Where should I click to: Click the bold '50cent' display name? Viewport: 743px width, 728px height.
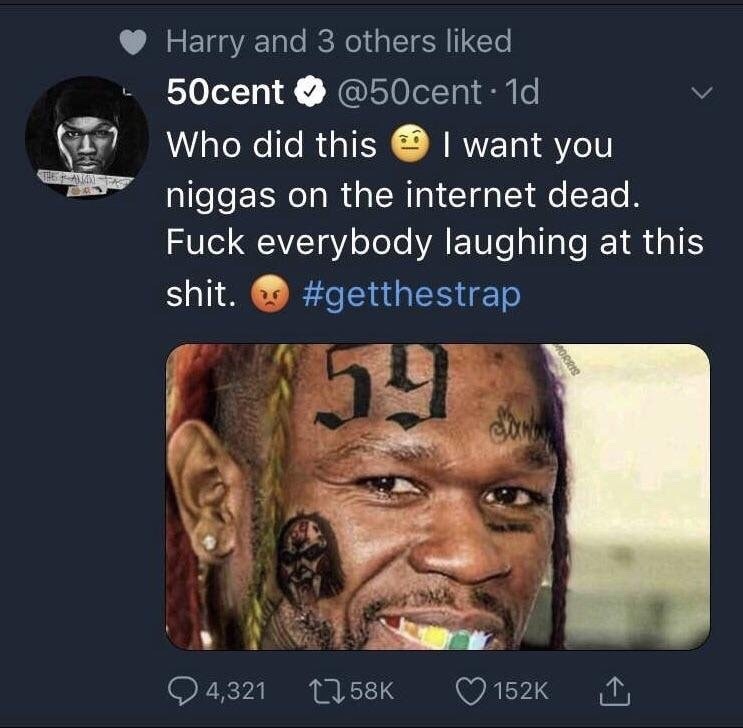(226, 93)
